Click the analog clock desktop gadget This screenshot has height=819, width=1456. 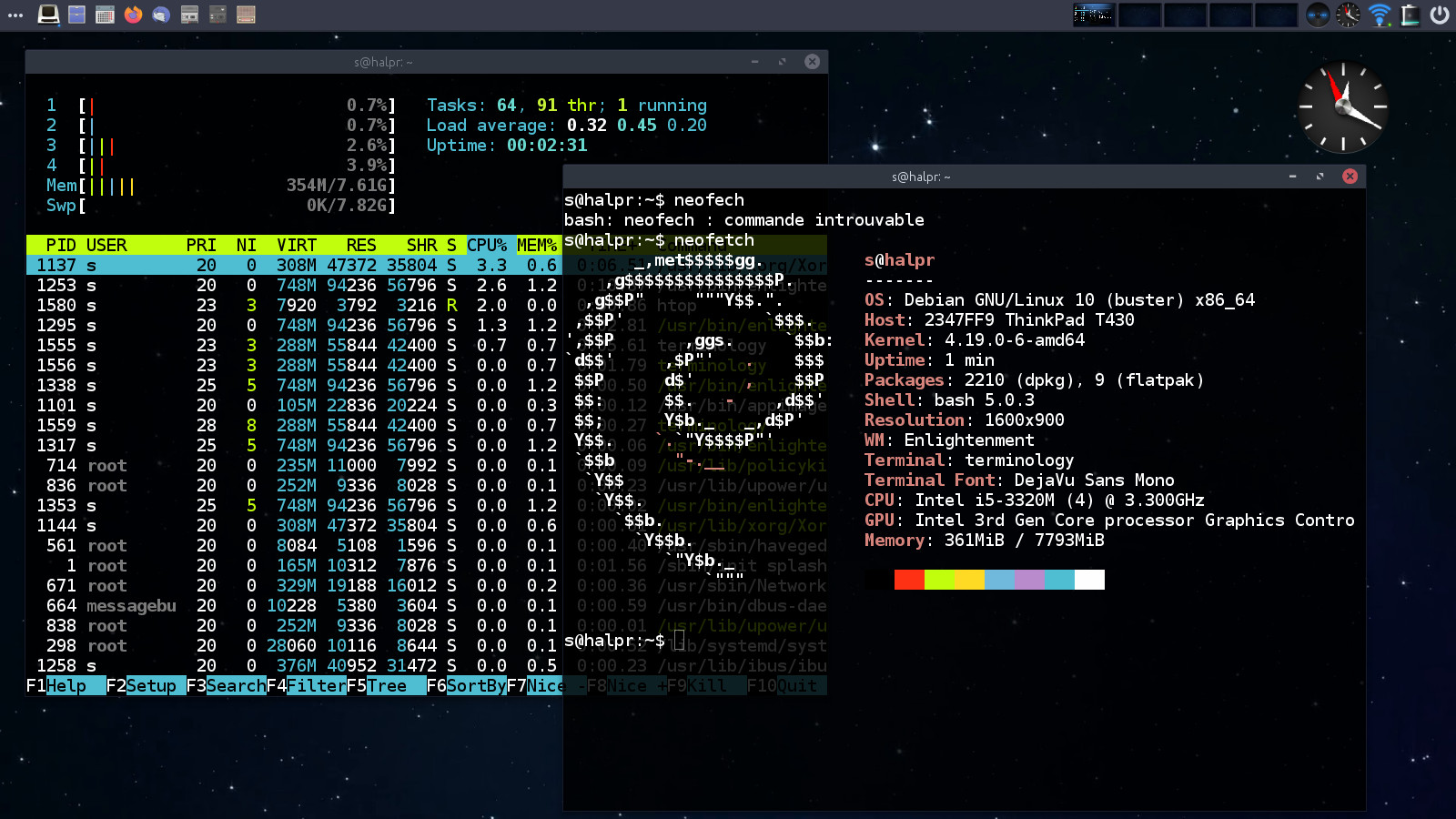(1343, 107)
